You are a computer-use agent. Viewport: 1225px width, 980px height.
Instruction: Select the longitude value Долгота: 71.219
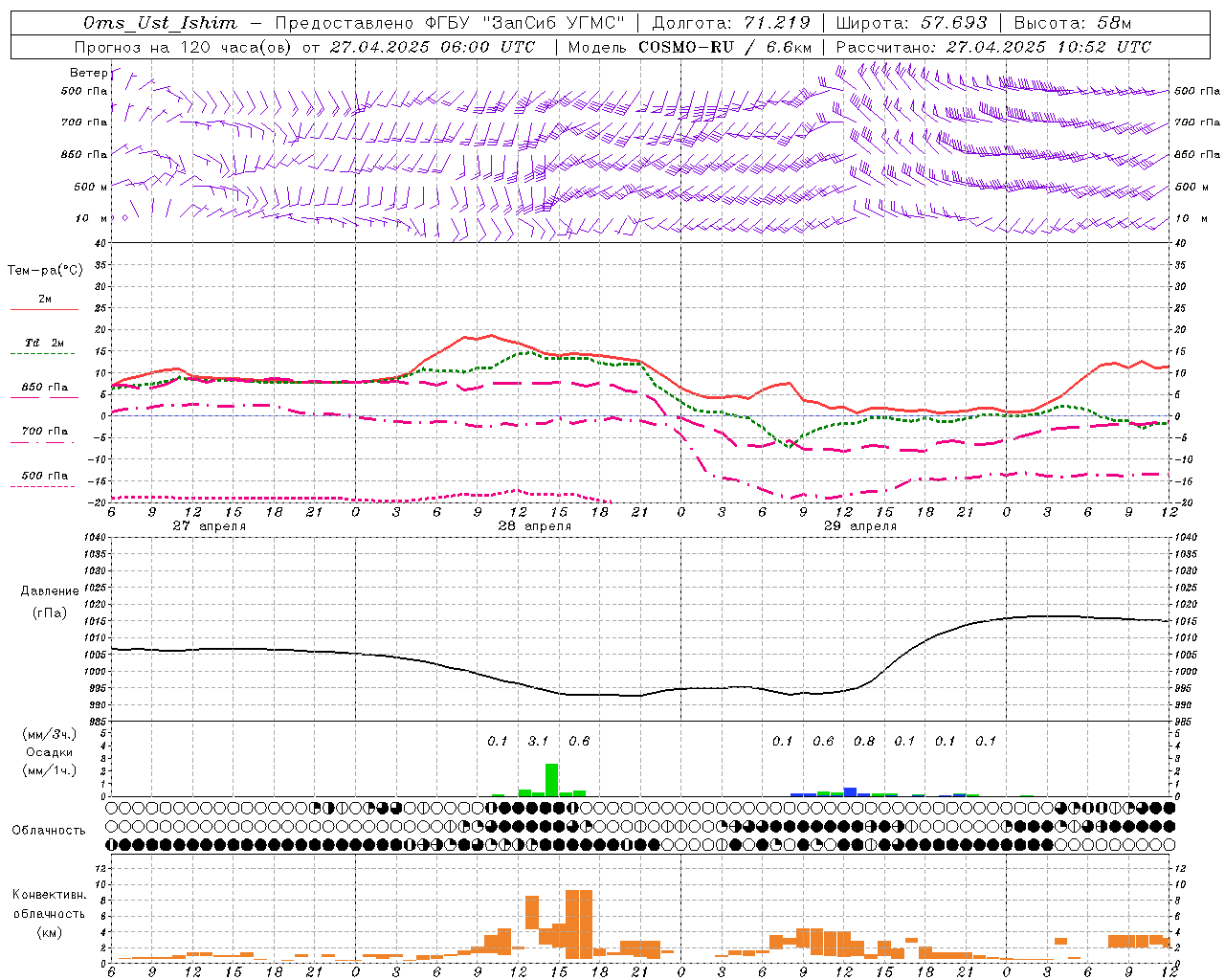point(731,23)
